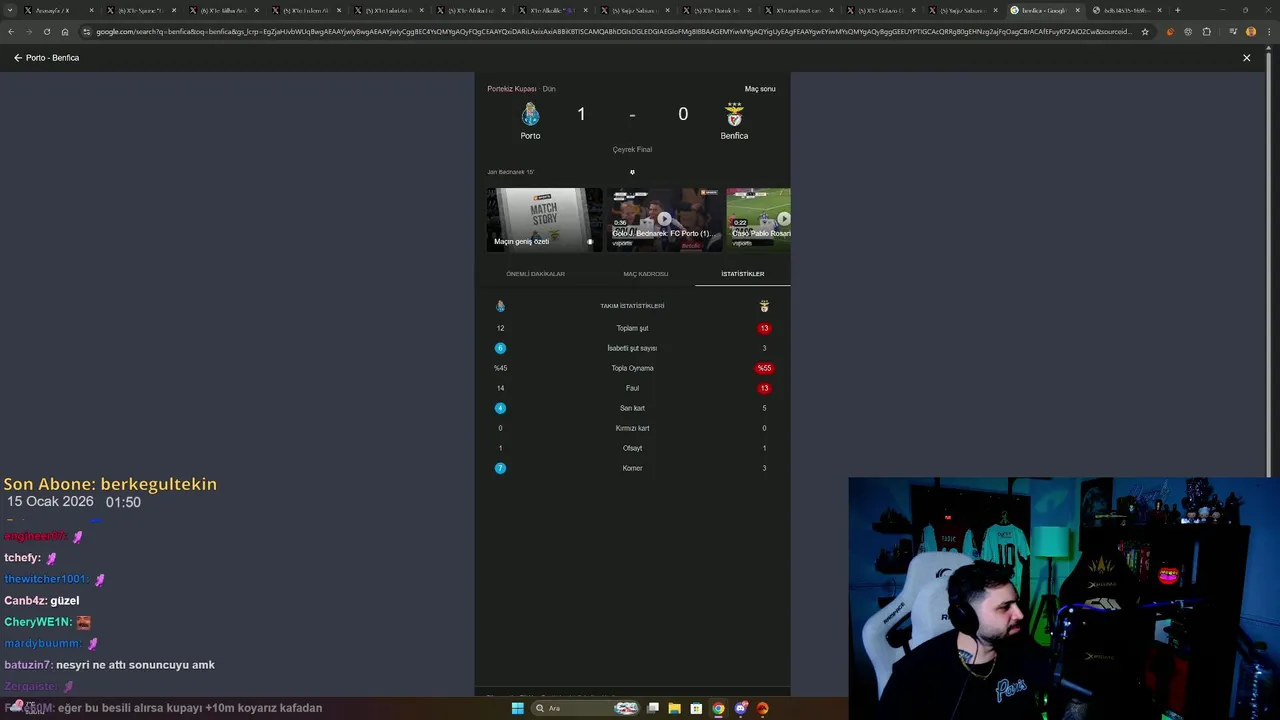
Task: Open the Portekiz Kupası link
Action: point(512,89)
